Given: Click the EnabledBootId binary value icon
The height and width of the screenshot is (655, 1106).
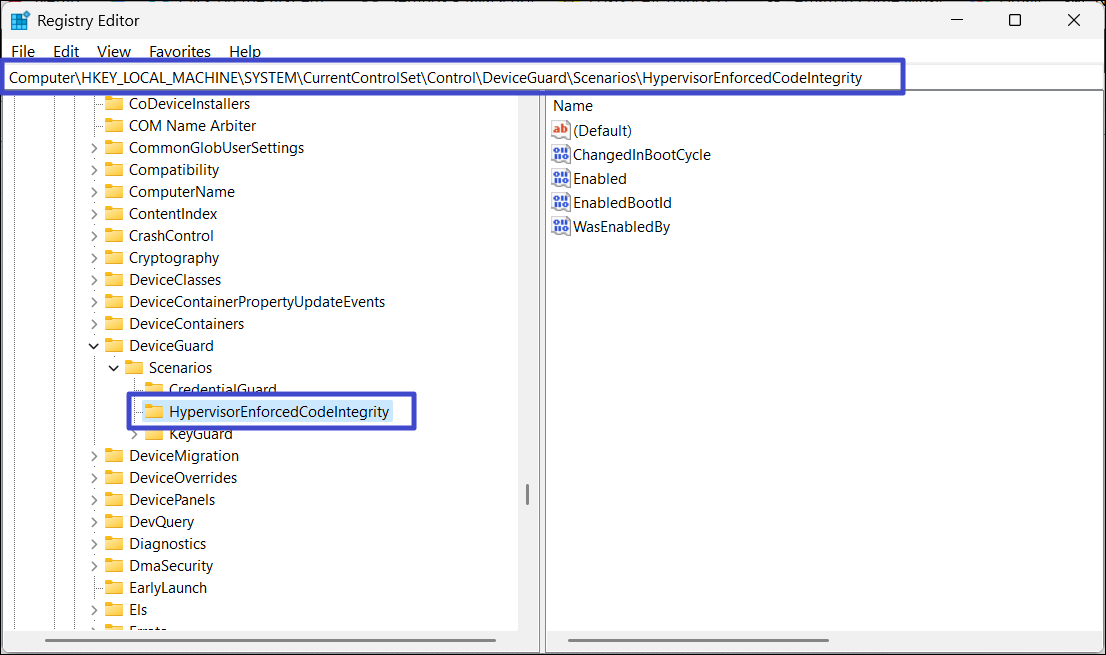Looking at the screenshot, I should (x=560, y=203).
